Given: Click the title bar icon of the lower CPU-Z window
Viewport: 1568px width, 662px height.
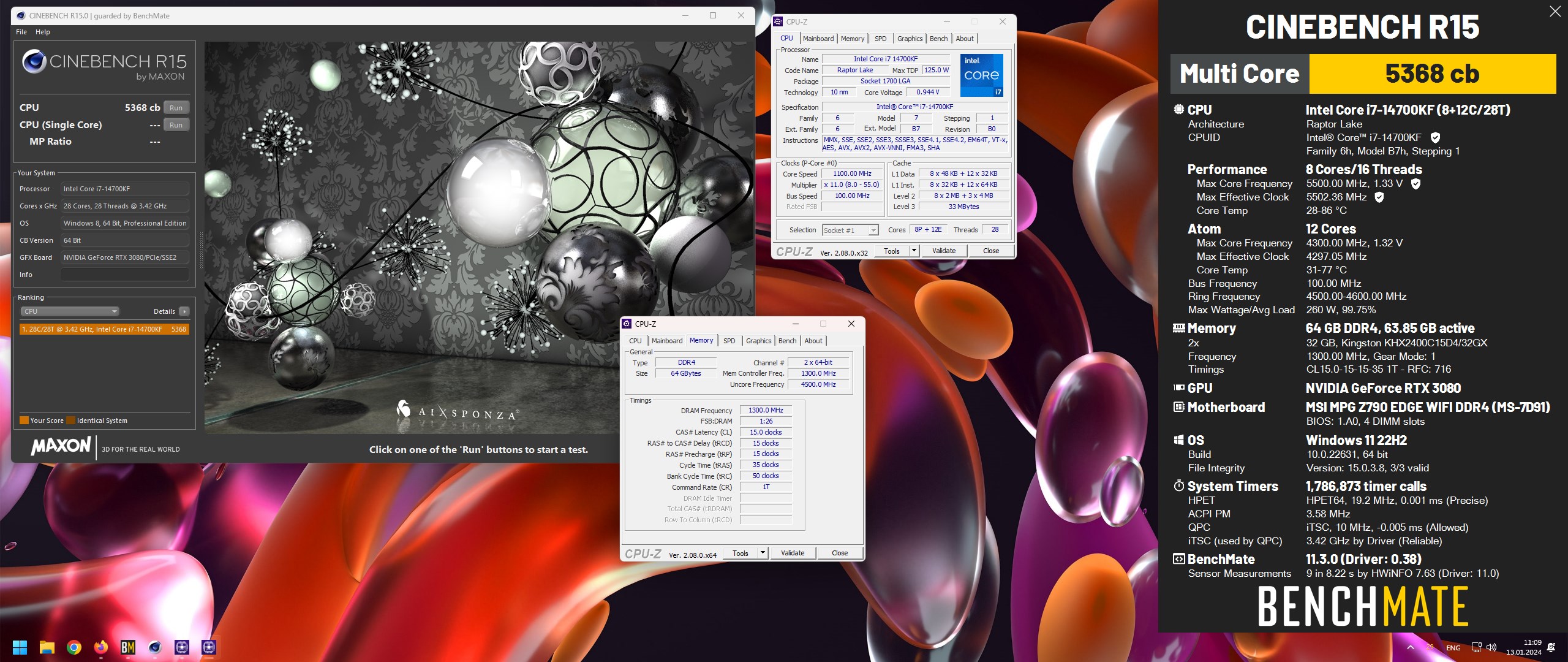Looking at the screenshot, I should click(627, 324).
